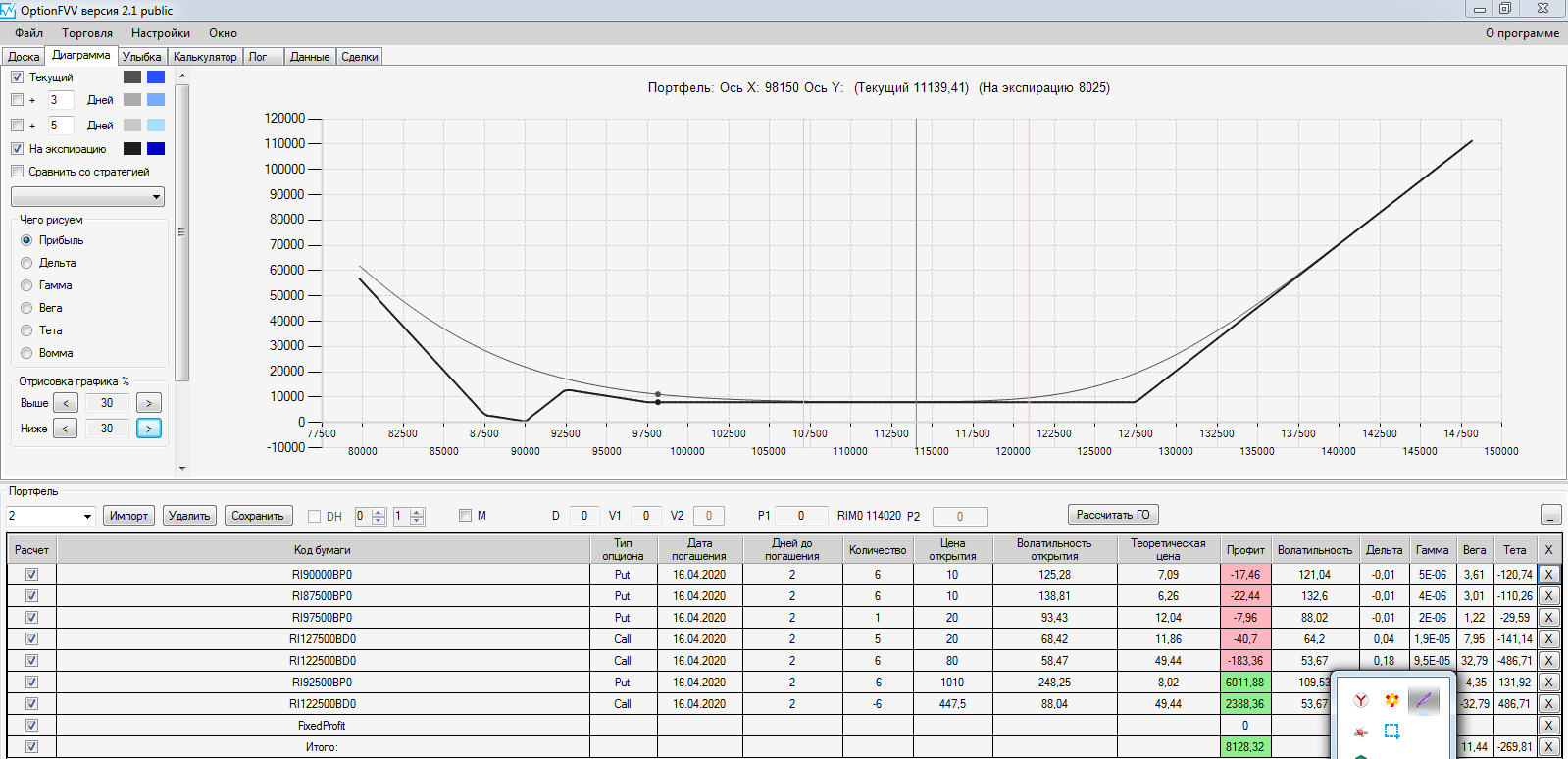Click the X button on the FixedProfit row

point(1548,726)
